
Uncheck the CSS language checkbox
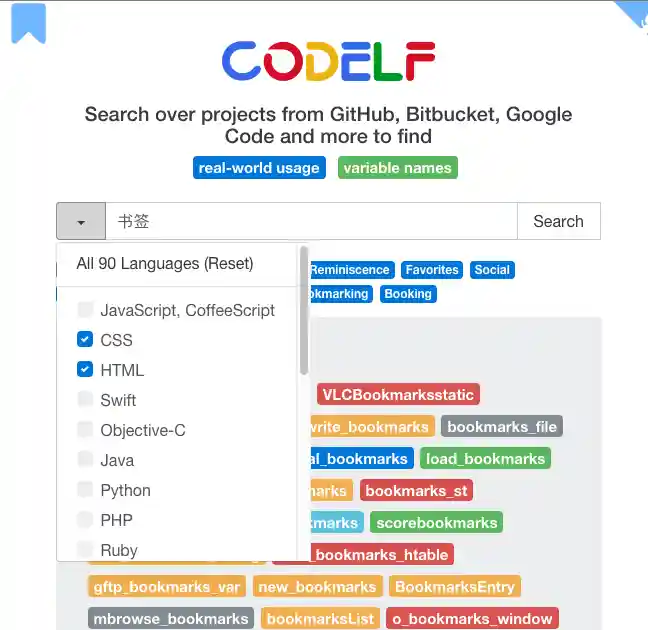(85, 340)
